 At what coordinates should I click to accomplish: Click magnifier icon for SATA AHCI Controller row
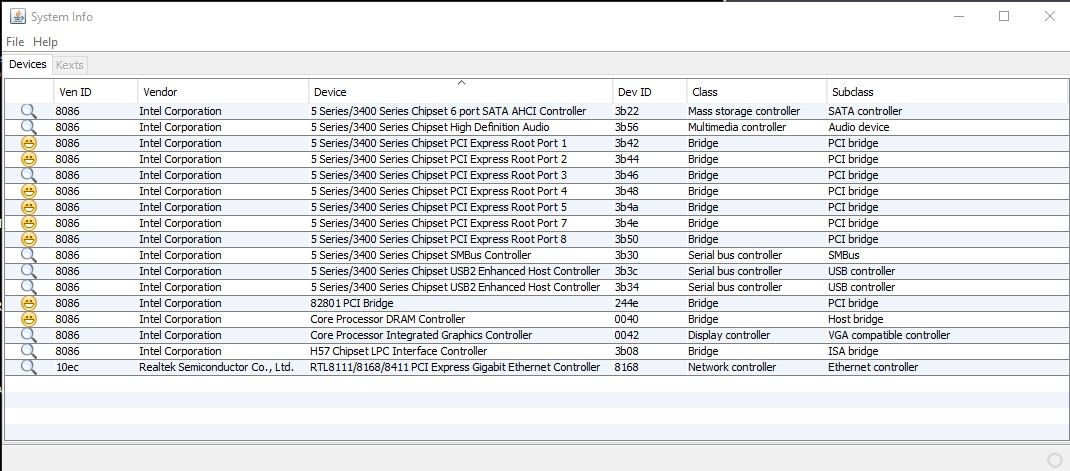(x=28, y=111)
